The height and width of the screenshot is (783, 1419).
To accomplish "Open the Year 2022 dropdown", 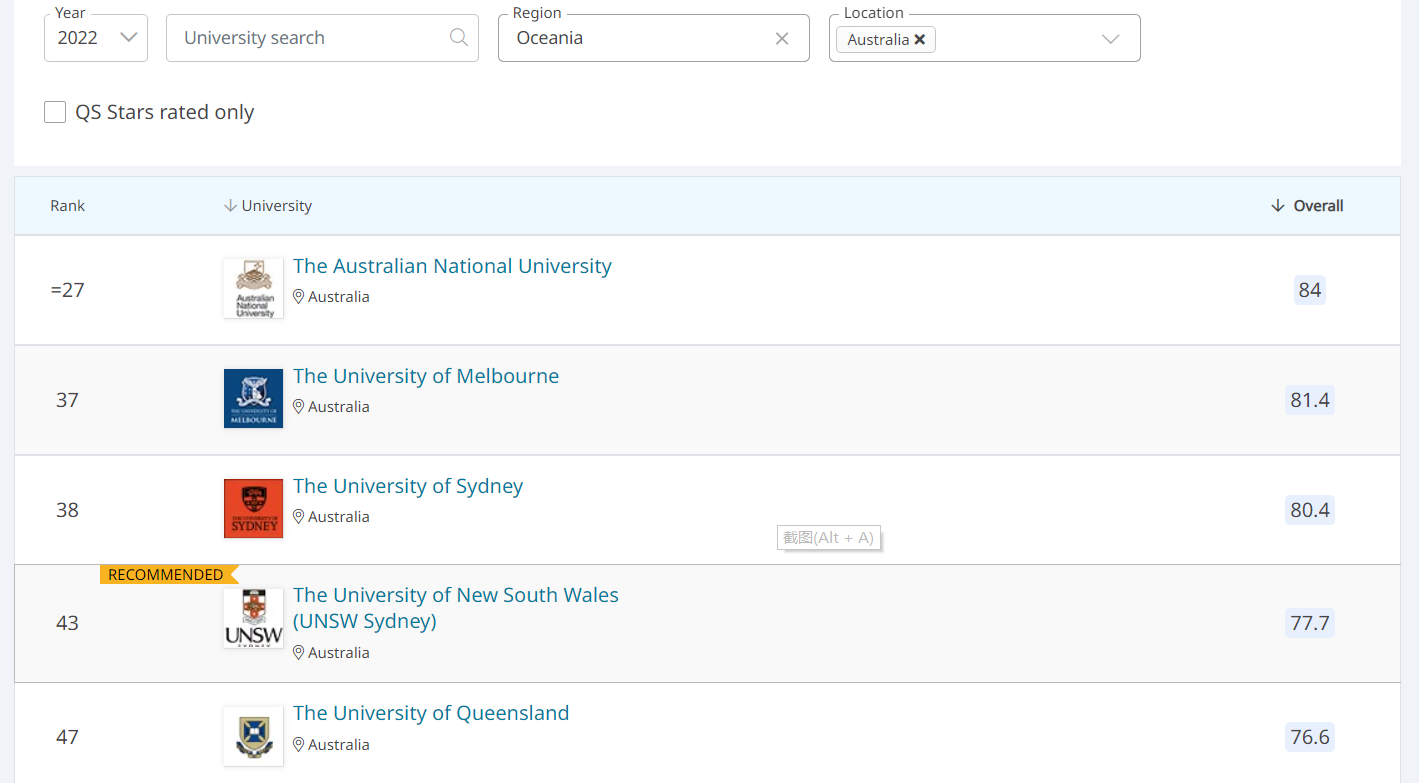I will 96,38.
